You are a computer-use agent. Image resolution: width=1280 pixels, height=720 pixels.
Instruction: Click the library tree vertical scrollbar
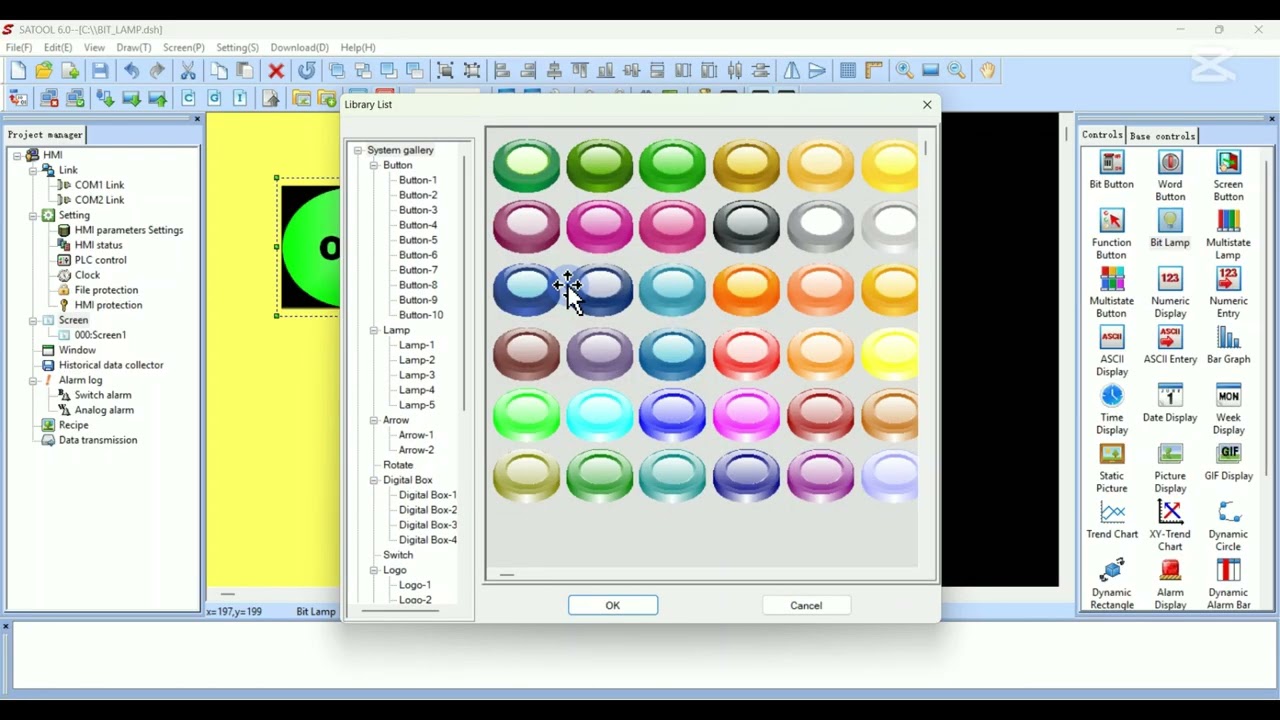[465, 283]
